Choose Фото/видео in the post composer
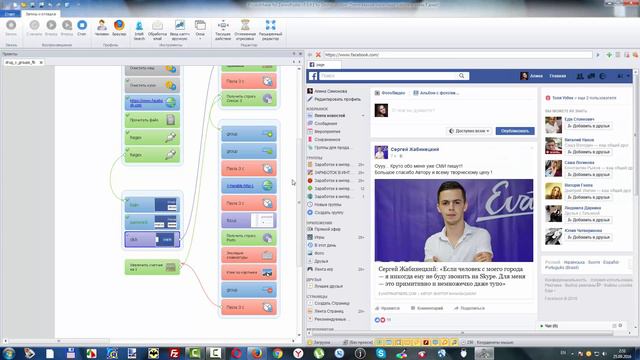This screenshot has height=360, width=640. pos(390,93)
